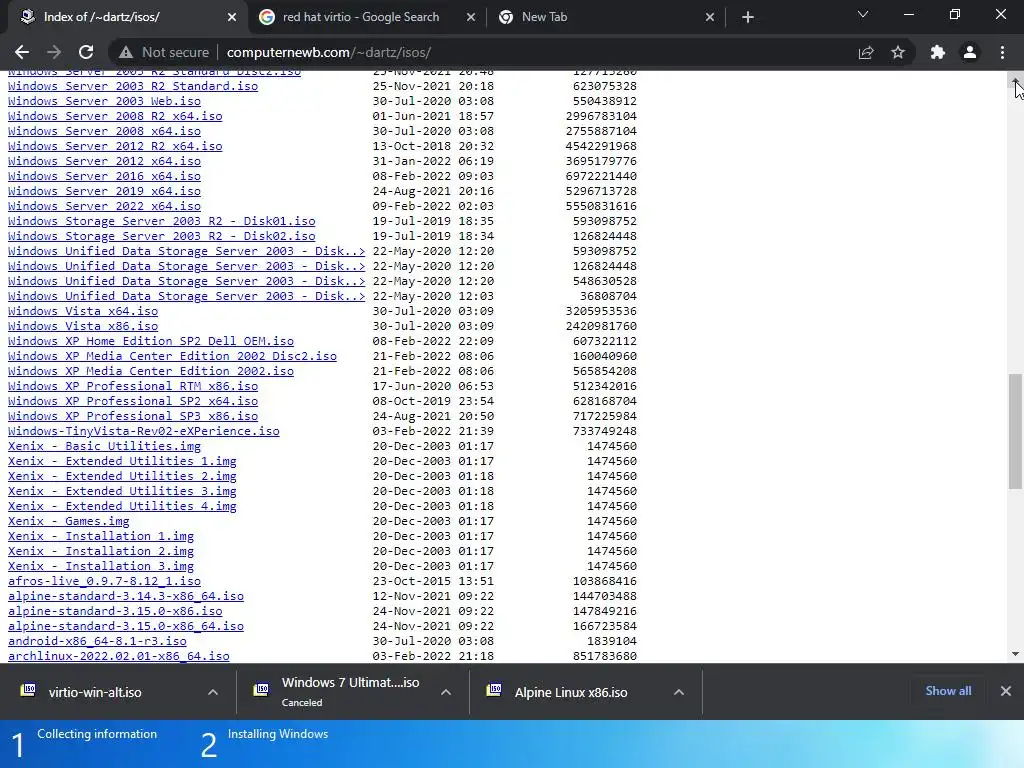
Task: Click Show all downloads
Action: point(948,691)
